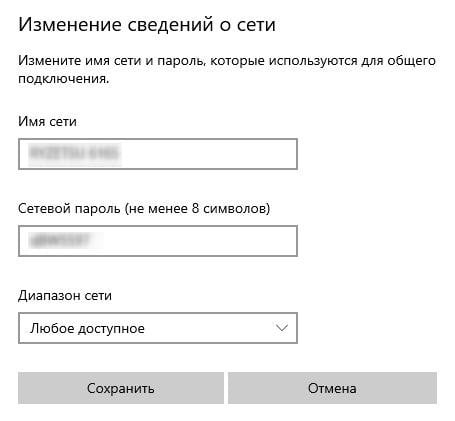The image size is (455, 421).
Task: Open the Диапазон сети dropdown
Action: 158,328
